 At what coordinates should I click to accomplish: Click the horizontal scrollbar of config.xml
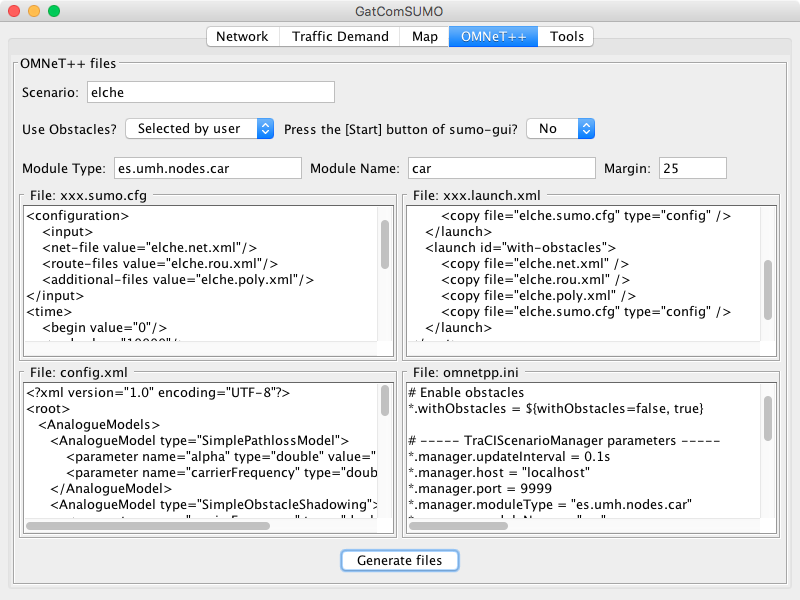click(x=148, y=525)
